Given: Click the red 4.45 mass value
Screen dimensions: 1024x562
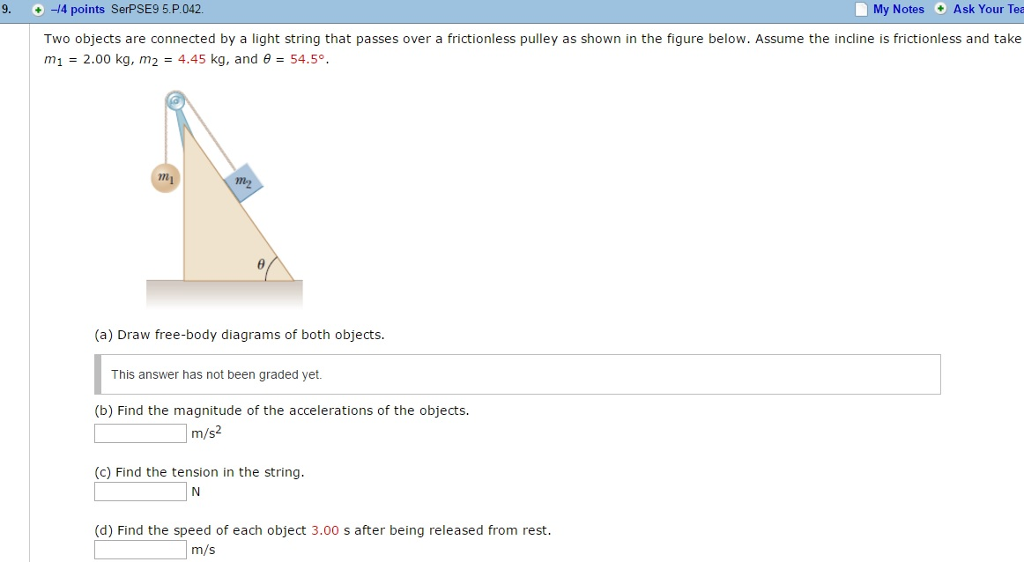Looking at the screenshot, I should pyautogui.click(x=190, y=59).
